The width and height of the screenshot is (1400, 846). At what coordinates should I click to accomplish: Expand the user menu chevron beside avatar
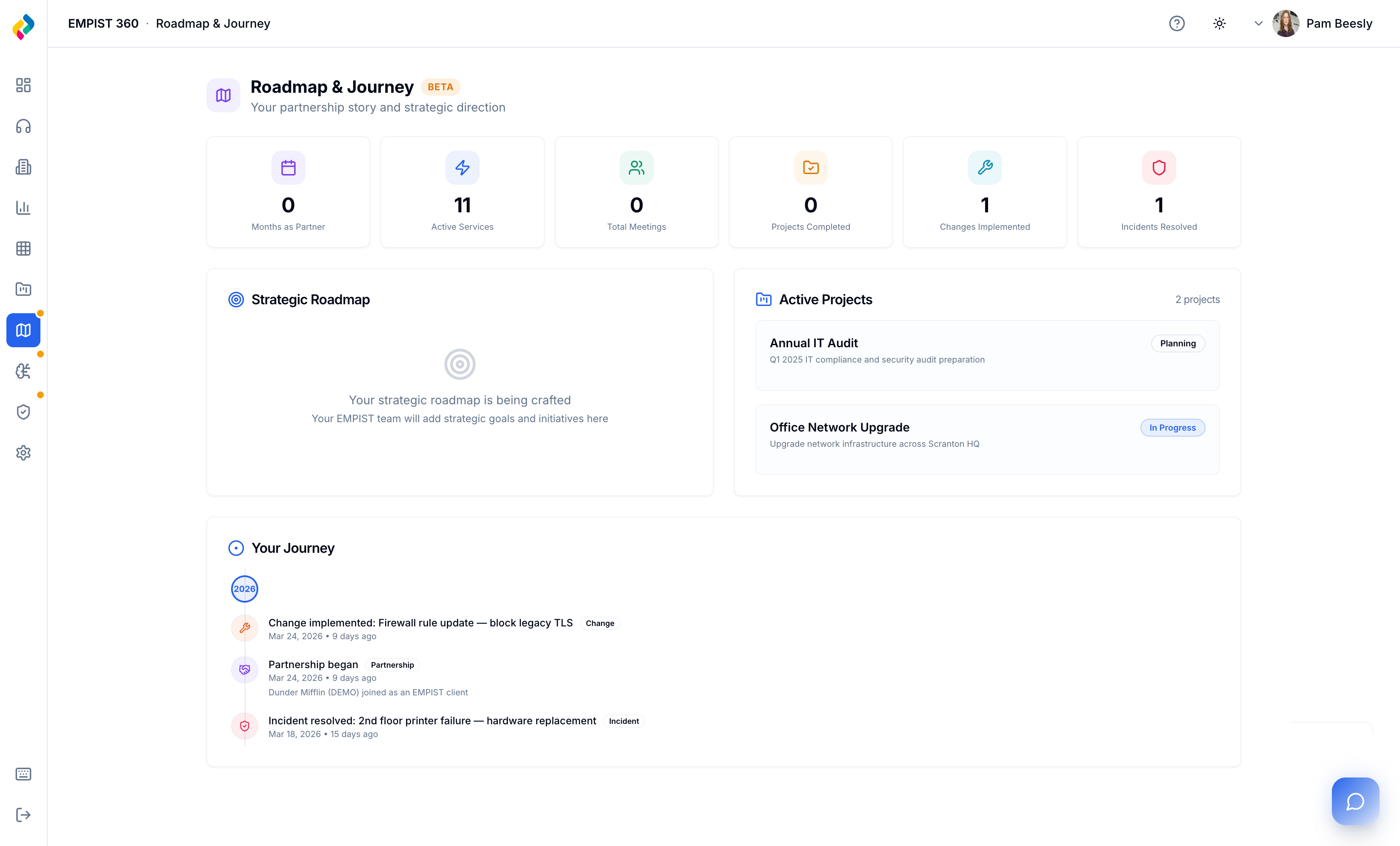point(1259,23)
